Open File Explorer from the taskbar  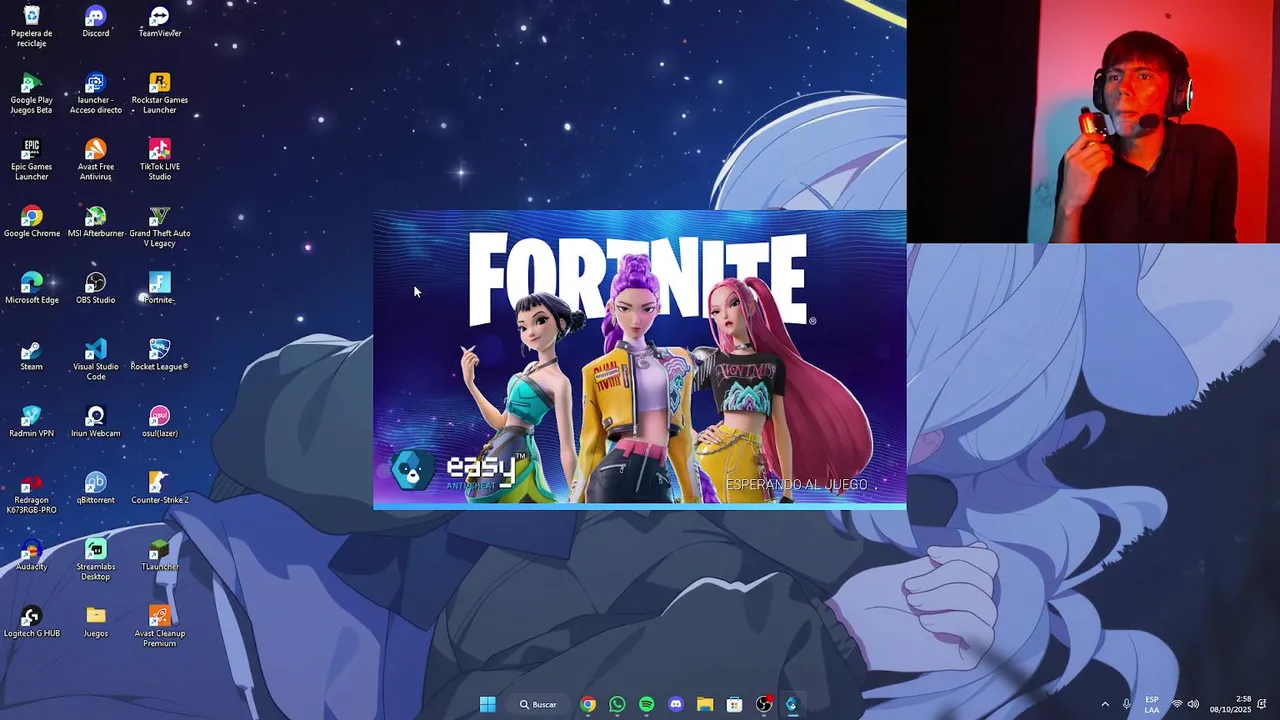tap(705, 704)
